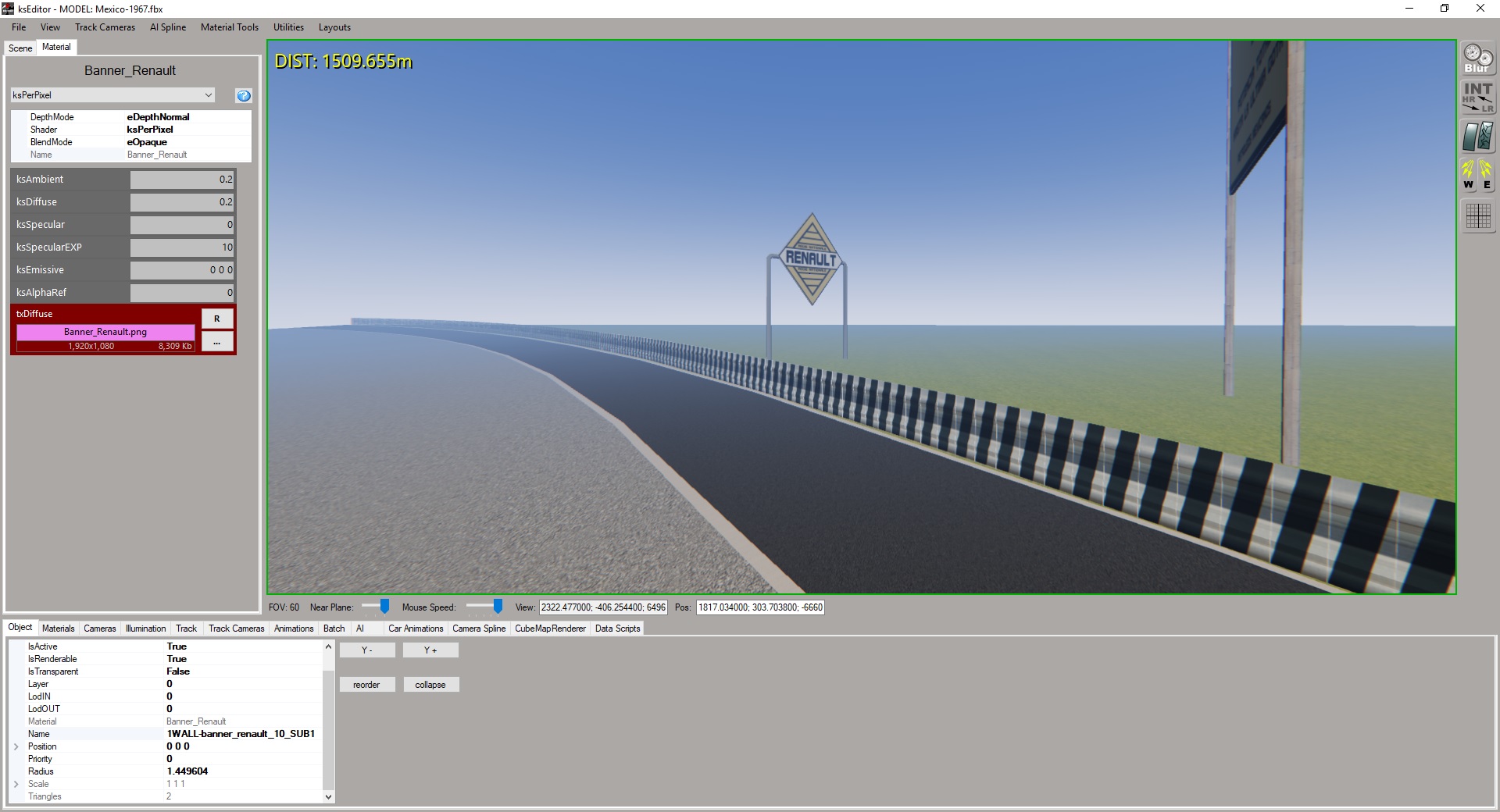Image resolution: width=1500 pixels, height=812 pixels.
Task: Click the Radius 1.449604 value
Action: coord(187,771)
